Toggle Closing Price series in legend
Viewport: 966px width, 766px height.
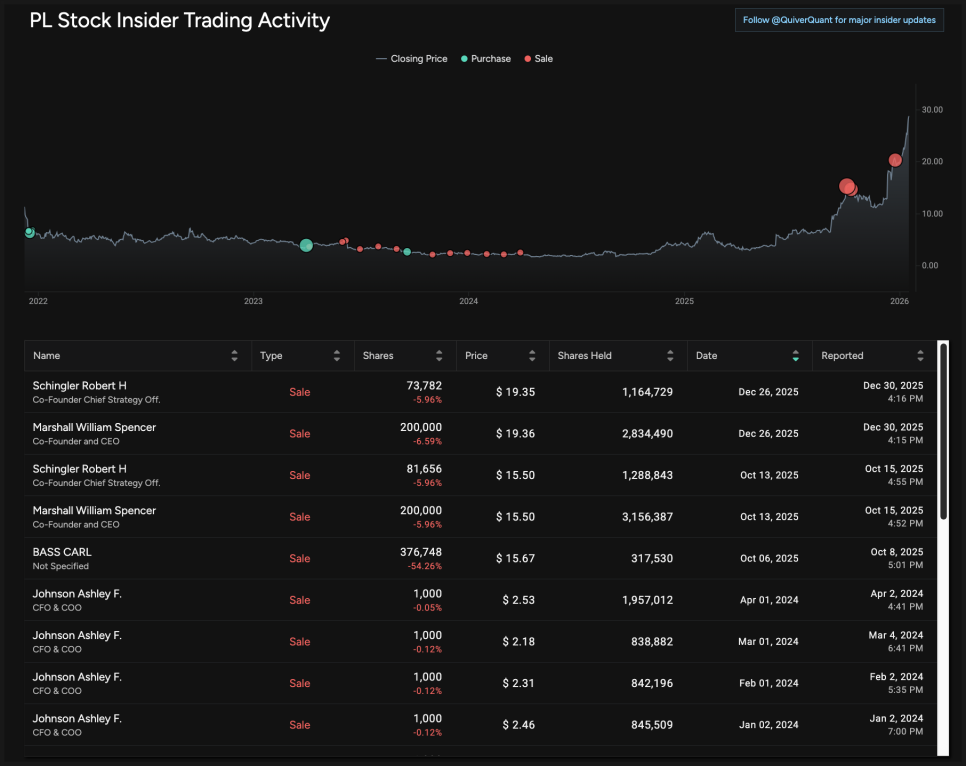411,59
